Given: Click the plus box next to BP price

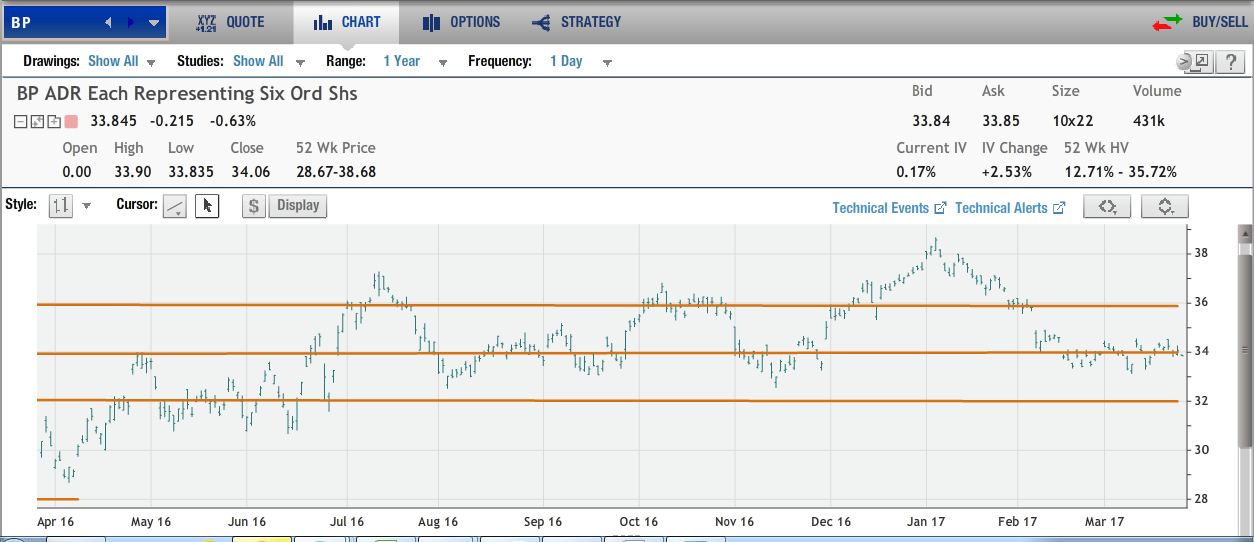Looking at the screenshot, I should [x=53, y=122].
